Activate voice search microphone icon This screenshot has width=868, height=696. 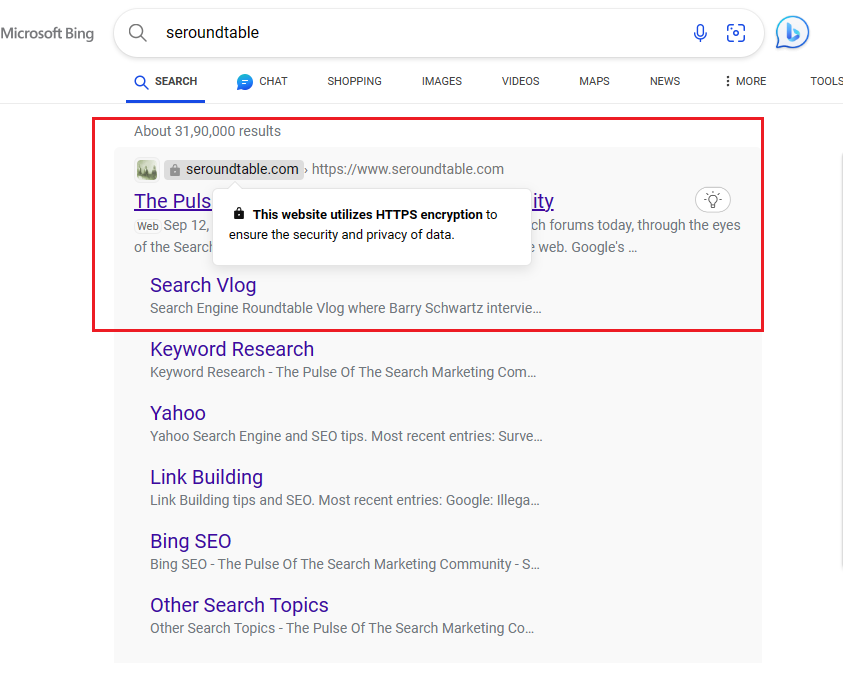[x=700, y=33]
